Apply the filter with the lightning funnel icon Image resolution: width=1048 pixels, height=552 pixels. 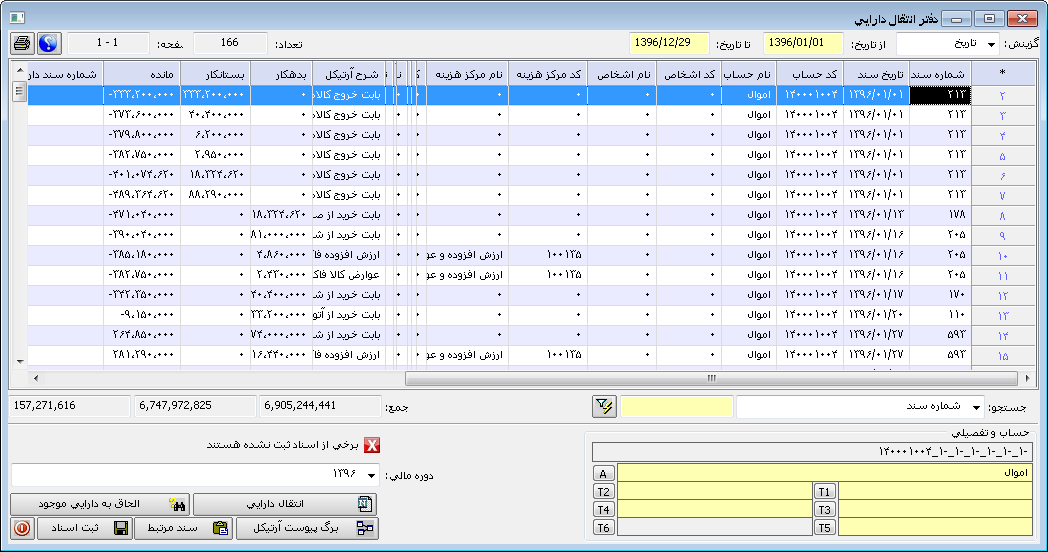(604, 406)
